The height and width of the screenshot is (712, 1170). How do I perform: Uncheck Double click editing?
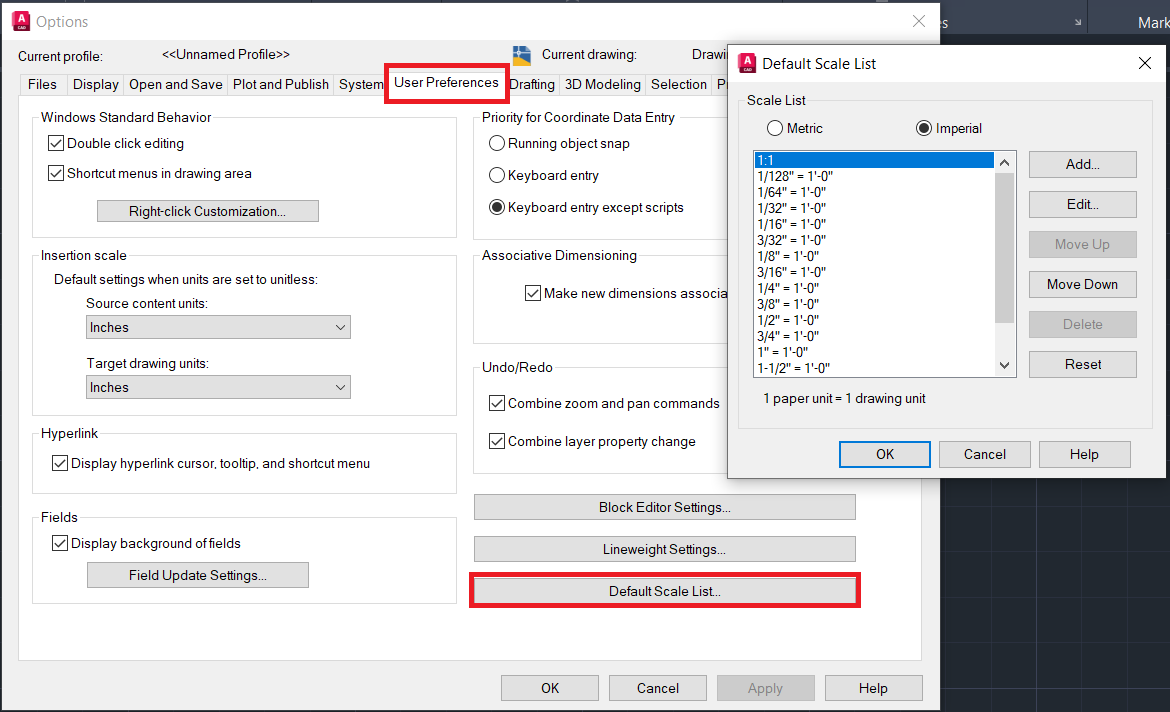point(57,144)
